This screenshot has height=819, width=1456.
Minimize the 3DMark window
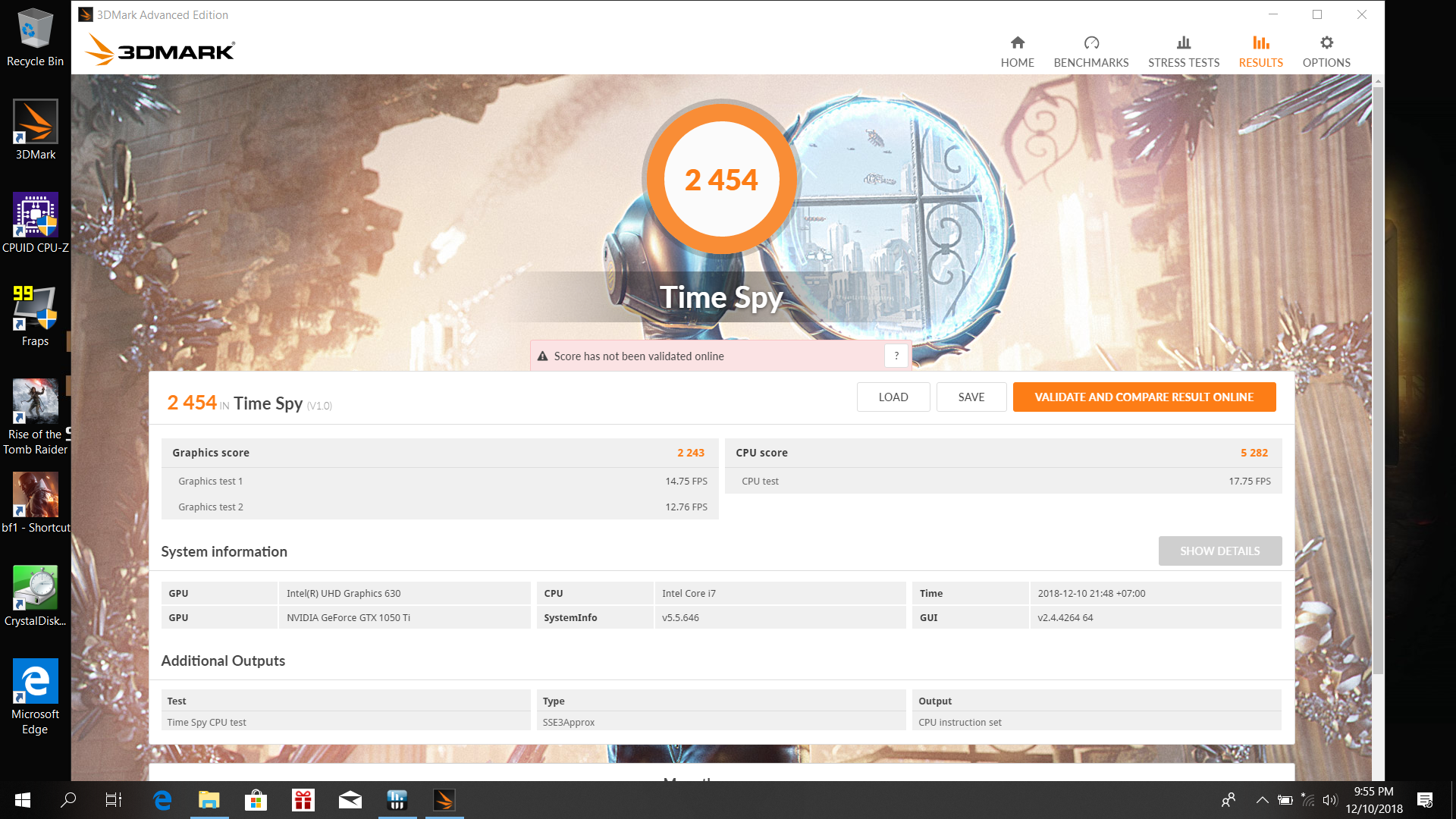coord(1273,14)
